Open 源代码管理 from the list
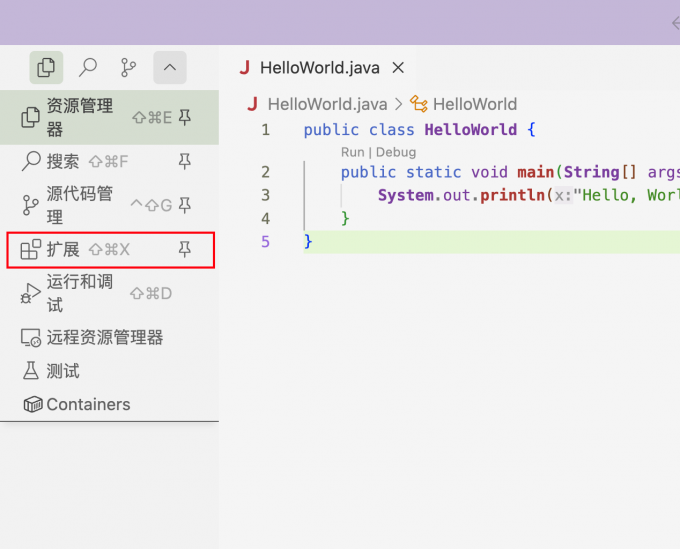680x549 pixels. (80, 205)
